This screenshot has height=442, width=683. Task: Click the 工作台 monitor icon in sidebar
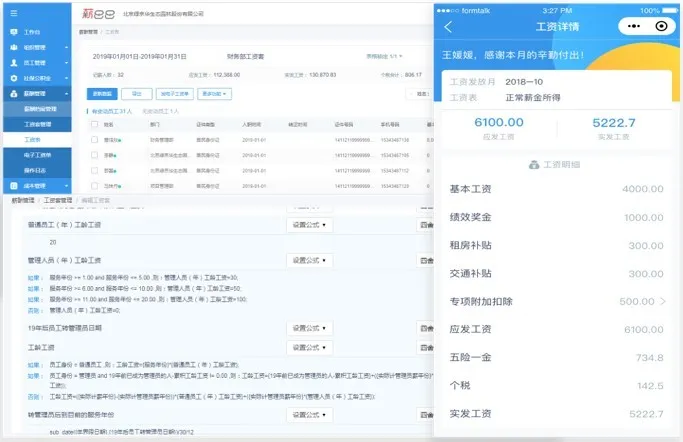click(13, 32)
